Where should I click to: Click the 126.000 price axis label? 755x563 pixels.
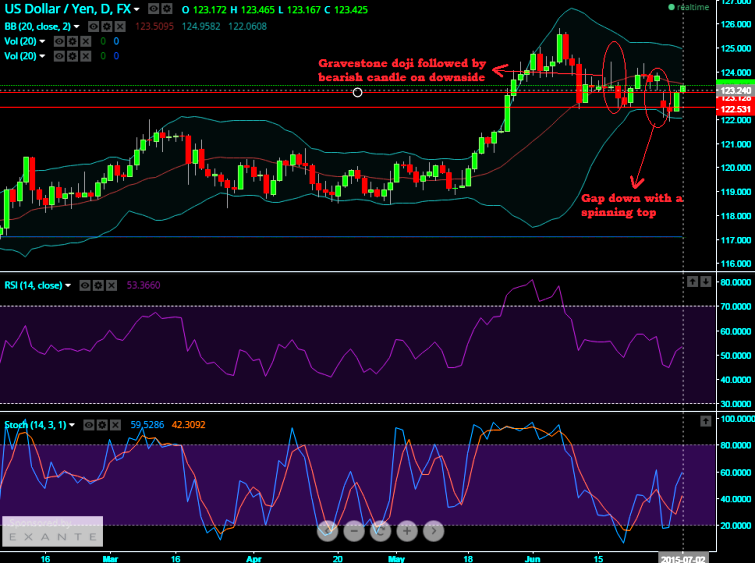click(x=737, y=24)
